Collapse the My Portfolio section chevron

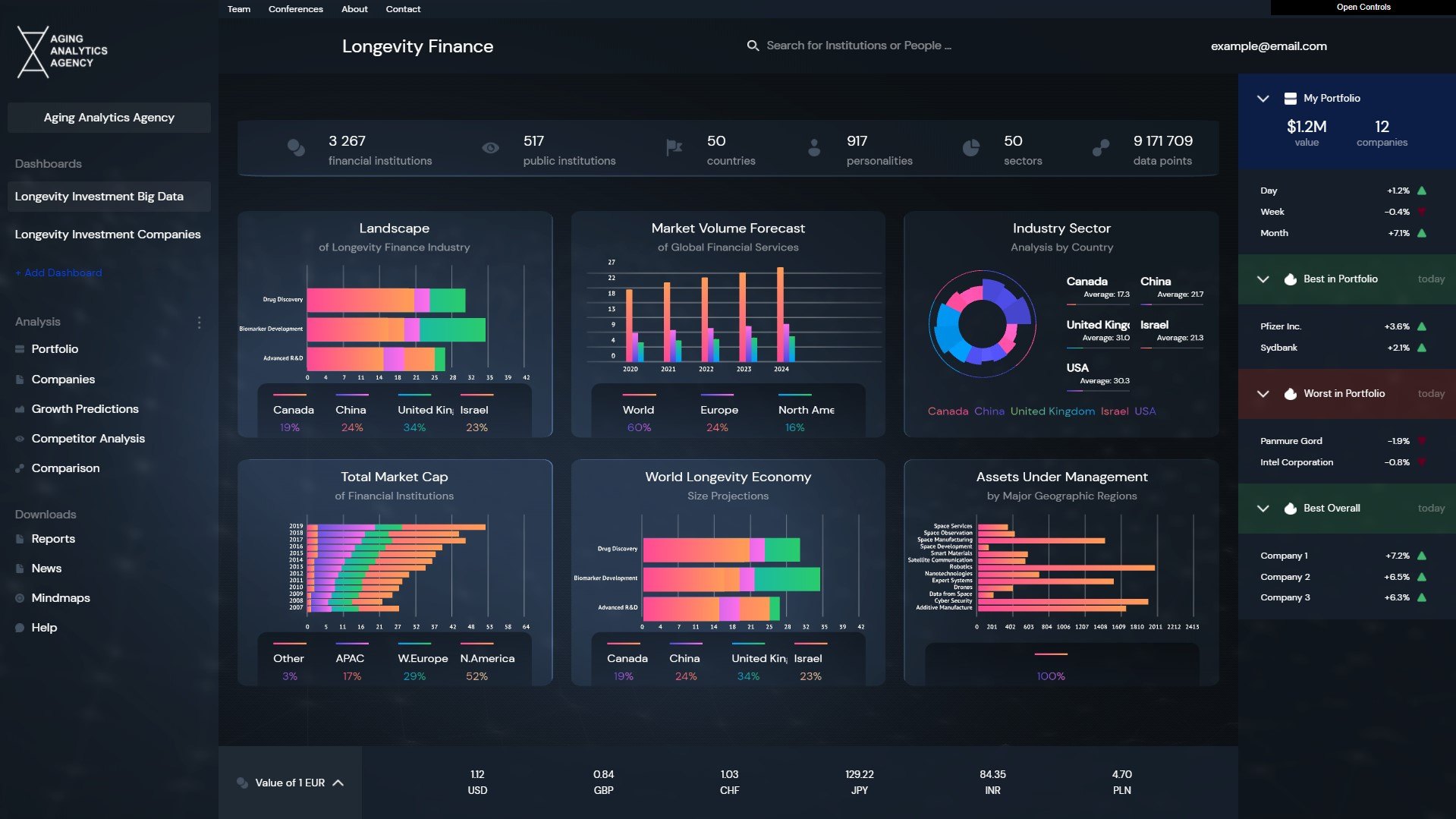pos(1263,99)
